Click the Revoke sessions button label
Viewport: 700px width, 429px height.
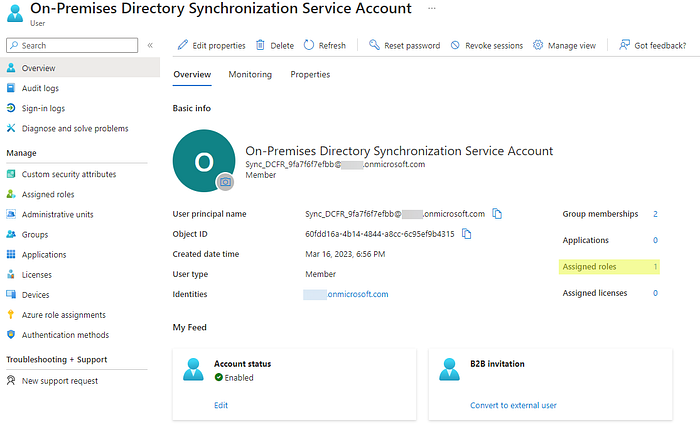494,46
